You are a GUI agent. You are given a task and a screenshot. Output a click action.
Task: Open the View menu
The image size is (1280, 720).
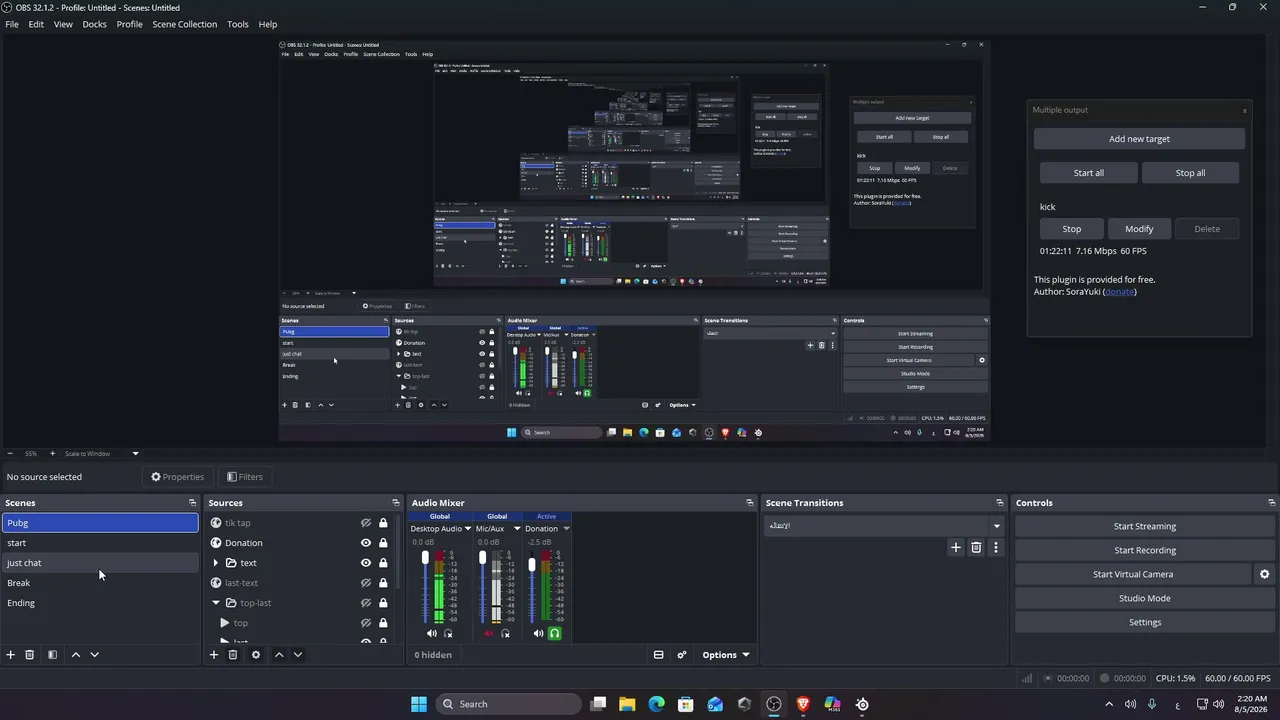coord(63,24)
